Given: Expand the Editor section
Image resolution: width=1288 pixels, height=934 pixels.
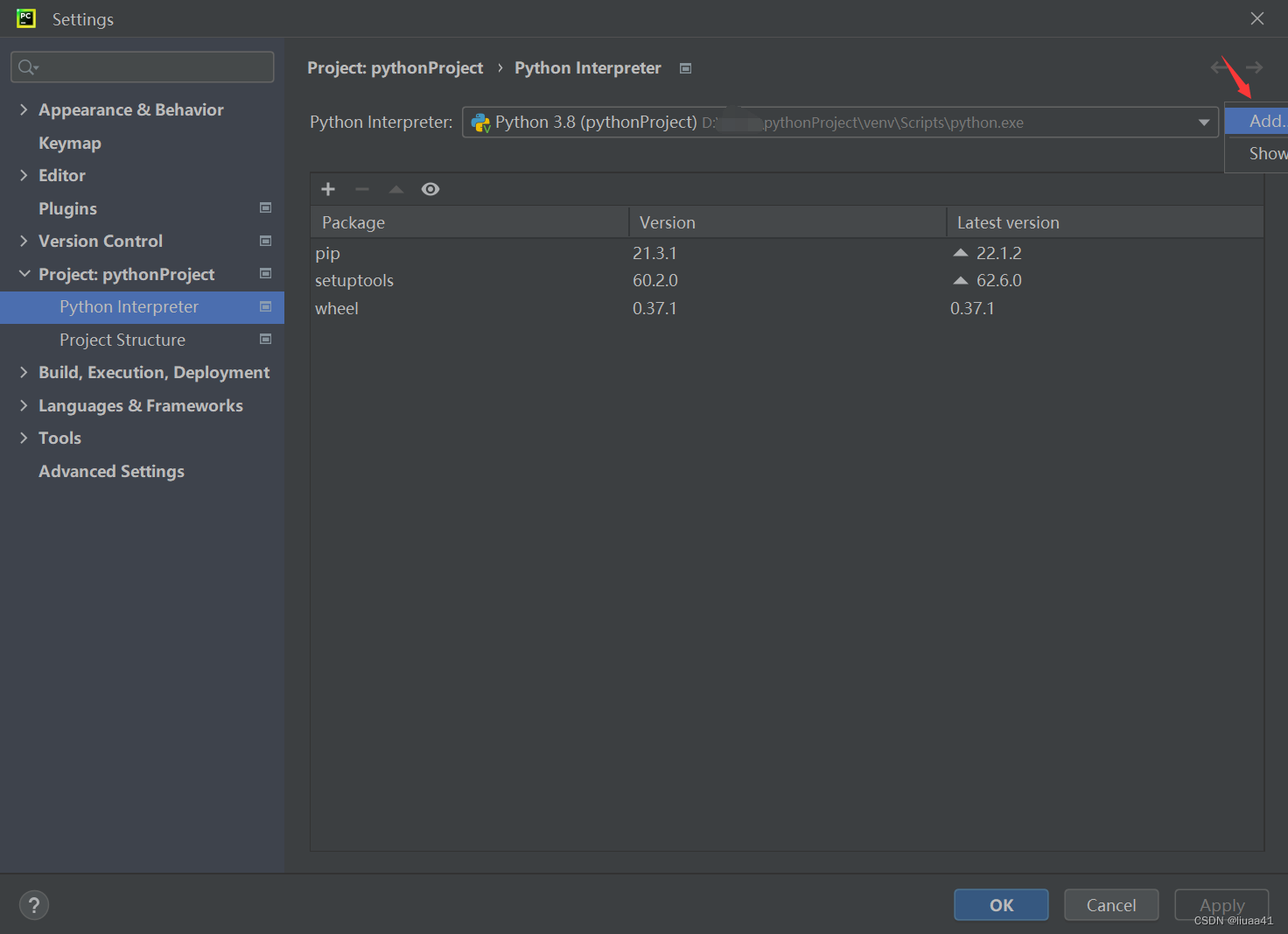Looking at the screenshot, I should (24, 175).
